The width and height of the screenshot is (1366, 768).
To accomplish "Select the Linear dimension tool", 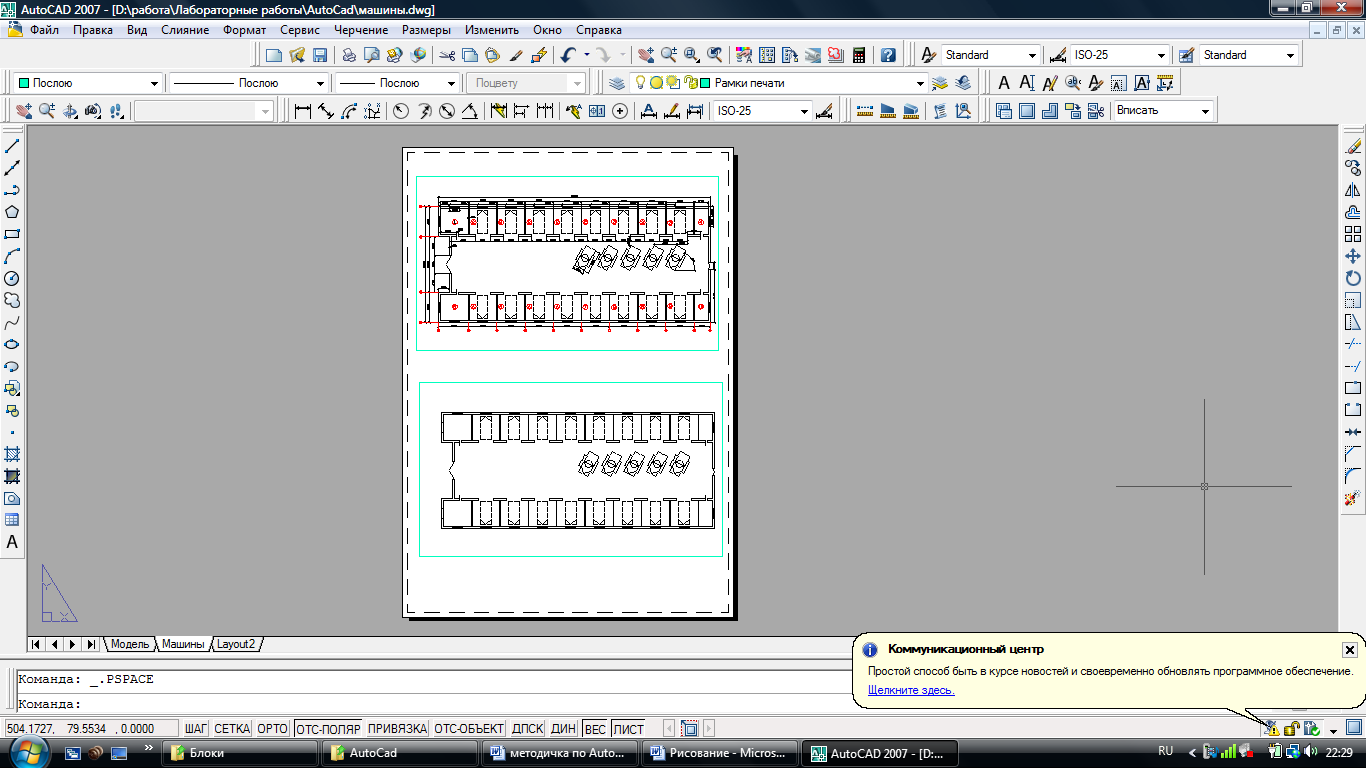I will coord(303,111).
